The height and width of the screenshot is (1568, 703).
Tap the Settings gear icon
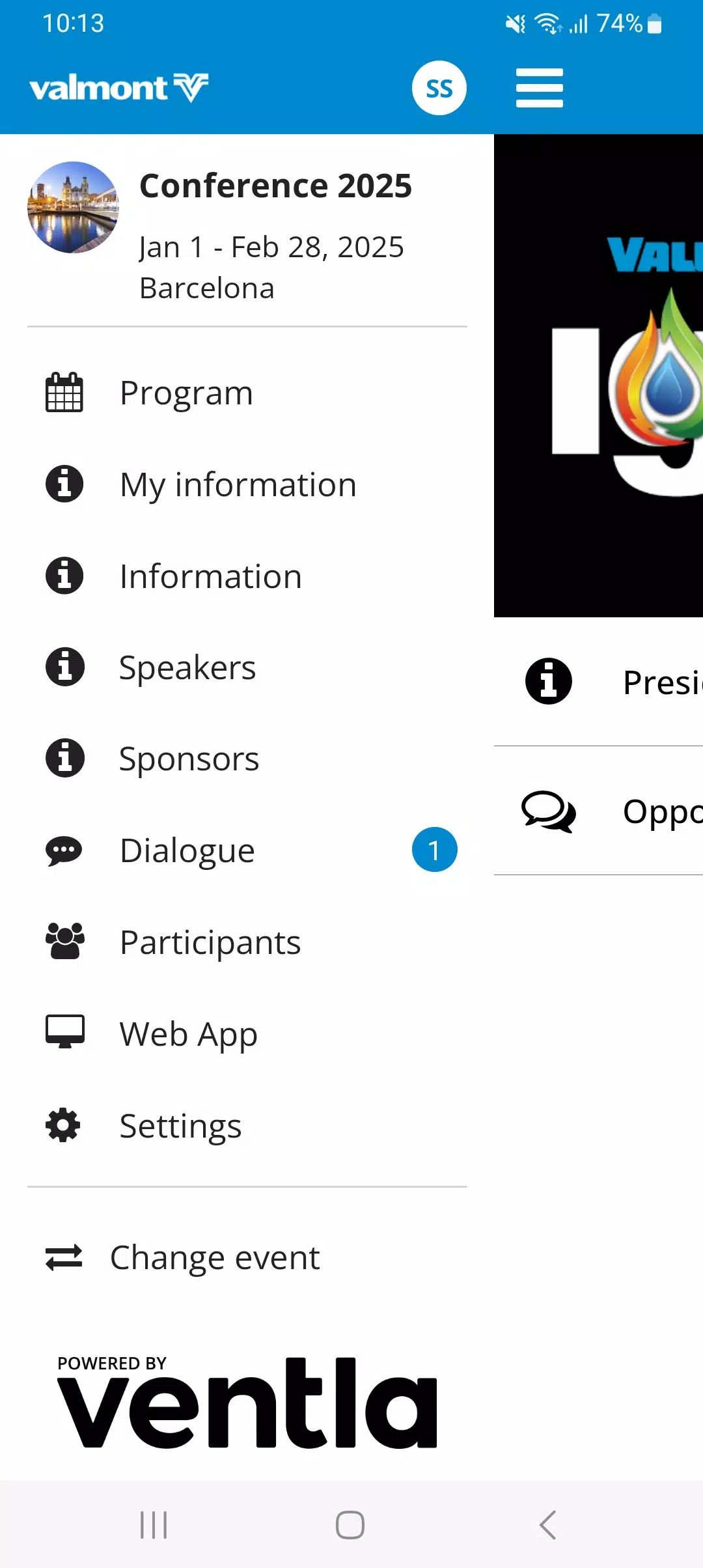(63, 1125)
